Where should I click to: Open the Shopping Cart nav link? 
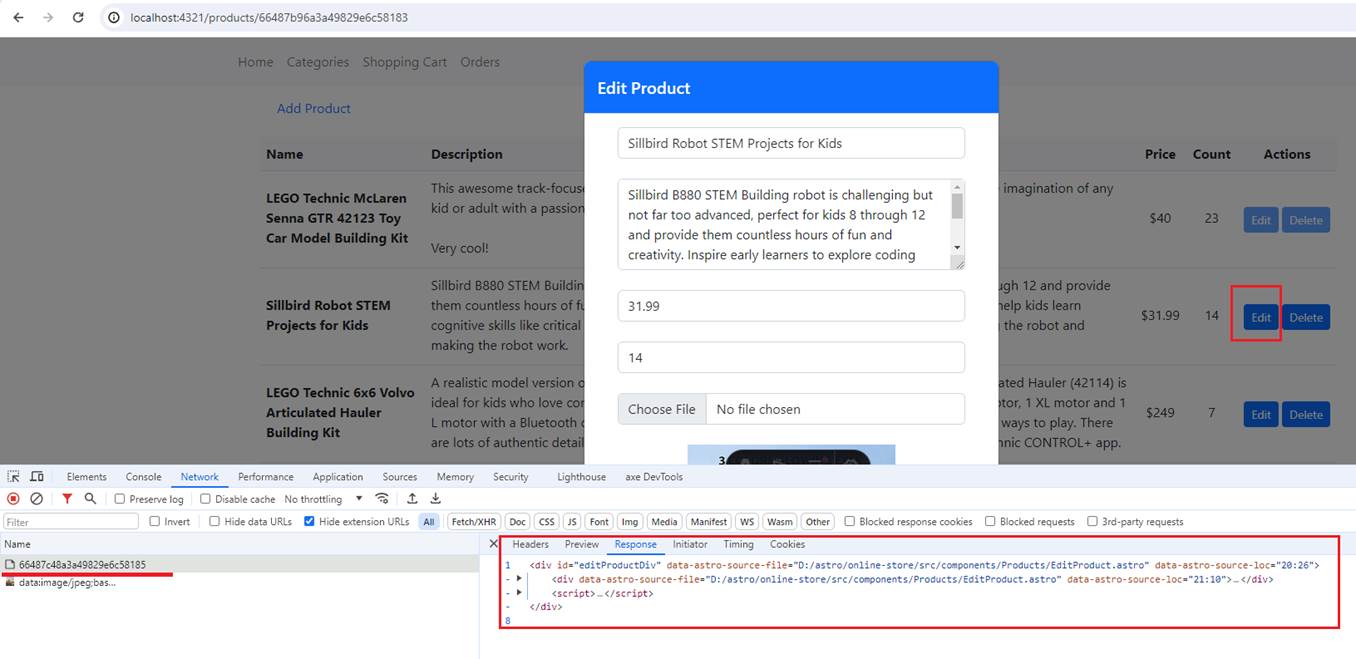(405, 62)
